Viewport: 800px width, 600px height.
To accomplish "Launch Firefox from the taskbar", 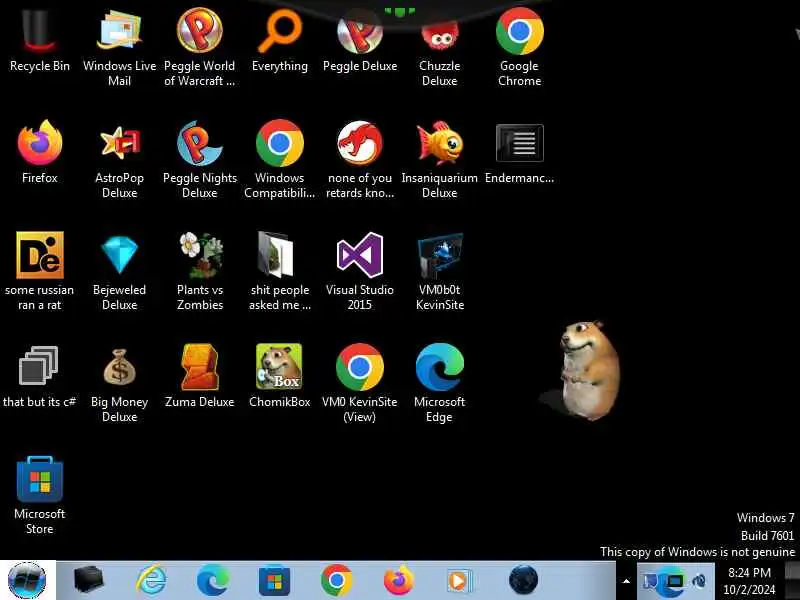I will pos(398,580).
